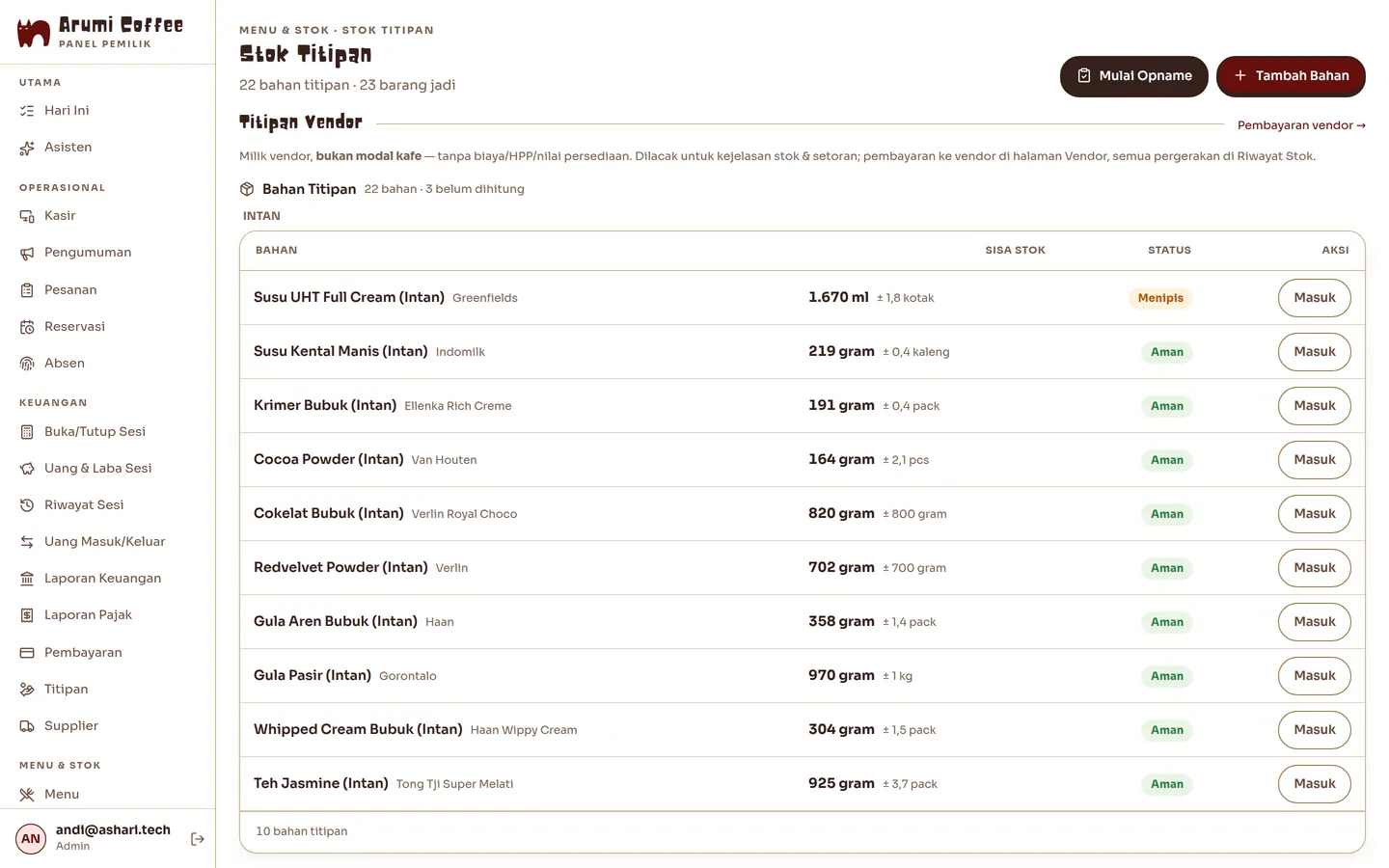Select the Krimer Bubuk (Intan) row name
Screen dimensions: 1389x868
coord(325,406)
